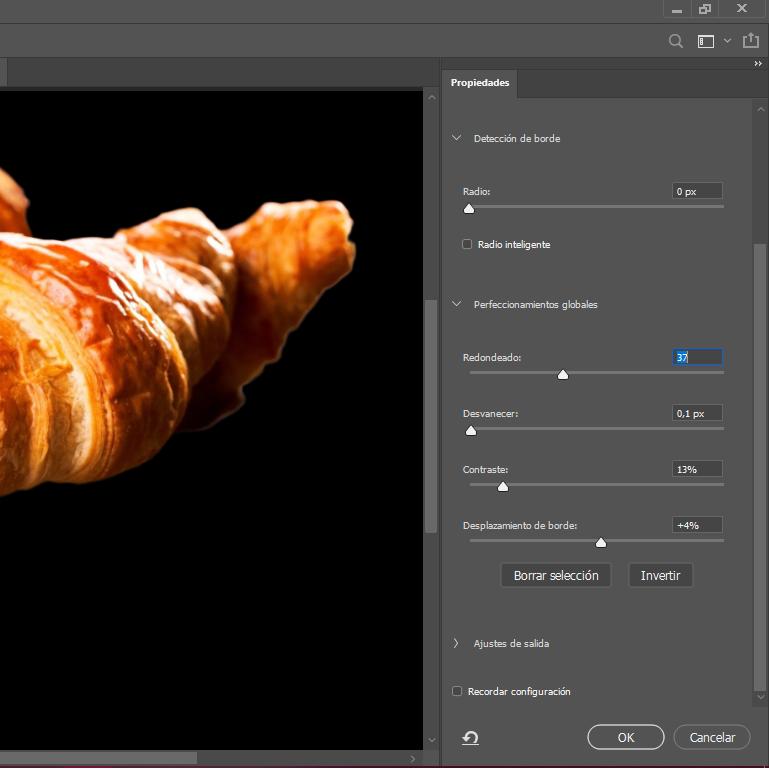Collapse the Perfeccionamientos globales section
Image resolution: width=769 pixels, height=769 pixels.
tap(457, 304)
